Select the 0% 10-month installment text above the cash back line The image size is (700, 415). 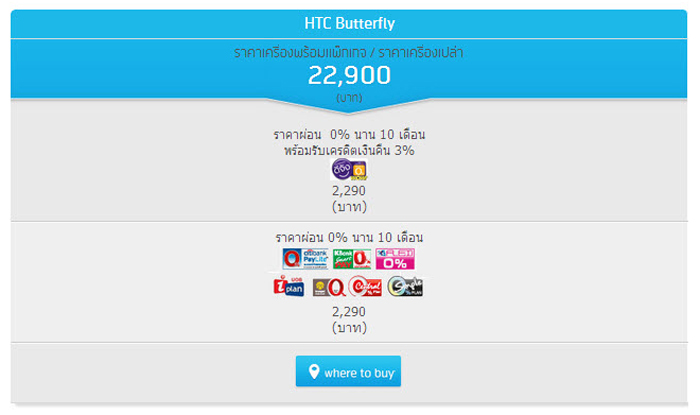349,134
